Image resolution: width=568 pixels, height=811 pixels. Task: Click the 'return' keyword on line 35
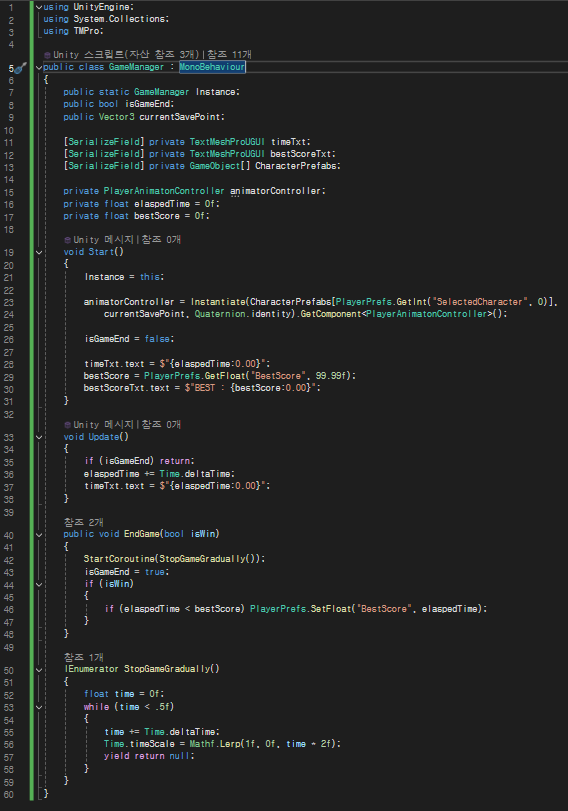click(x=175, y=461)
